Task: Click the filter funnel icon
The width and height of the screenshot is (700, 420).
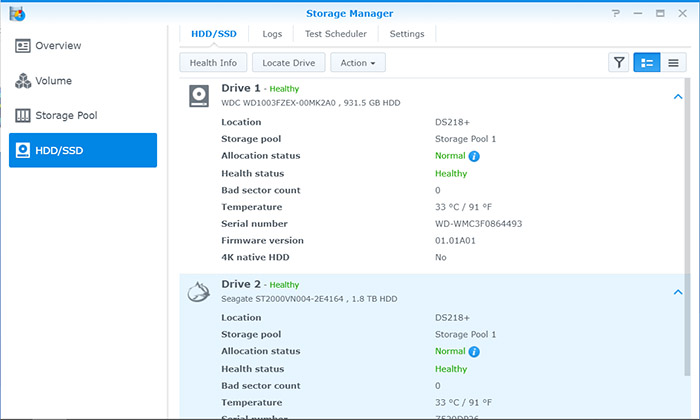Action: [619, 62]
